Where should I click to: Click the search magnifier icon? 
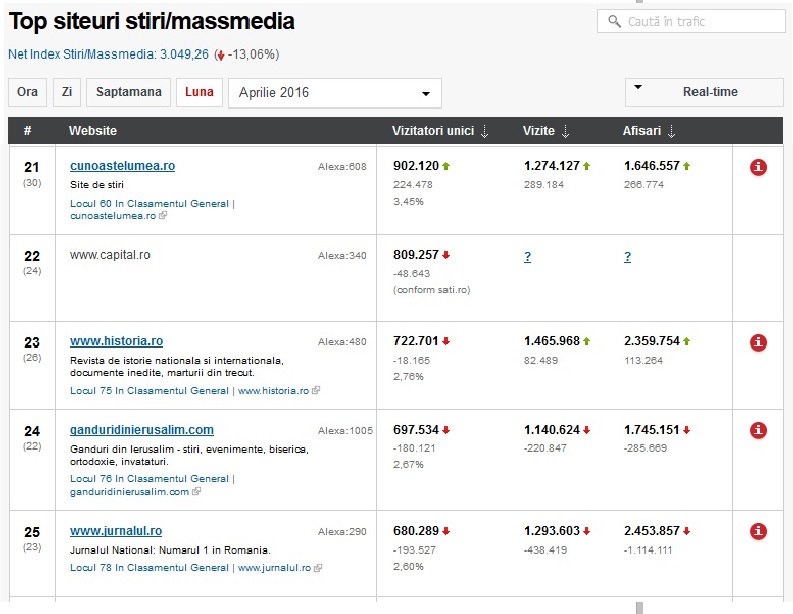(614, 21)
